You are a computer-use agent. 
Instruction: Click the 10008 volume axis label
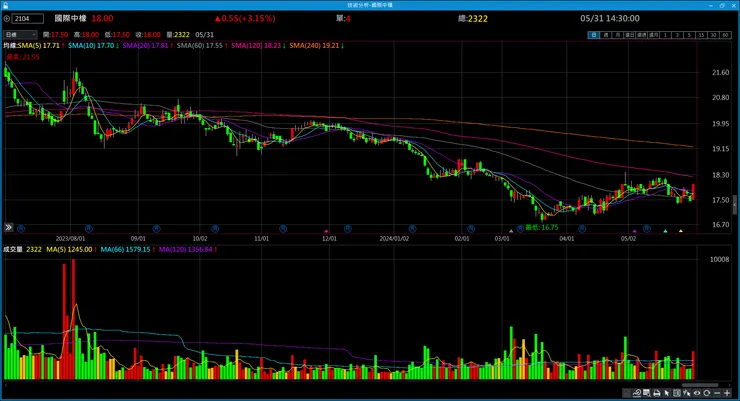(720, 259)
